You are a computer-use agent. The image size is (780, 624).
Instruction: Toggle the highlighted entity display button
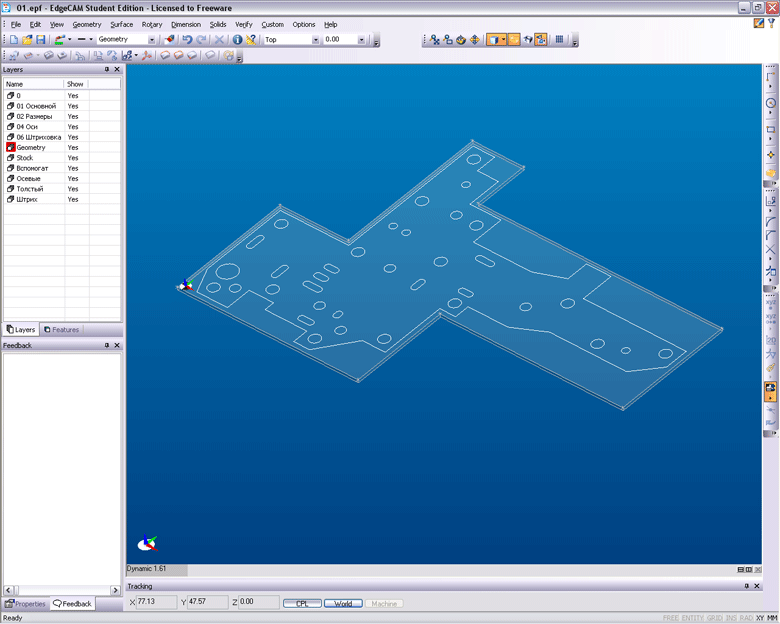[514, 40]
